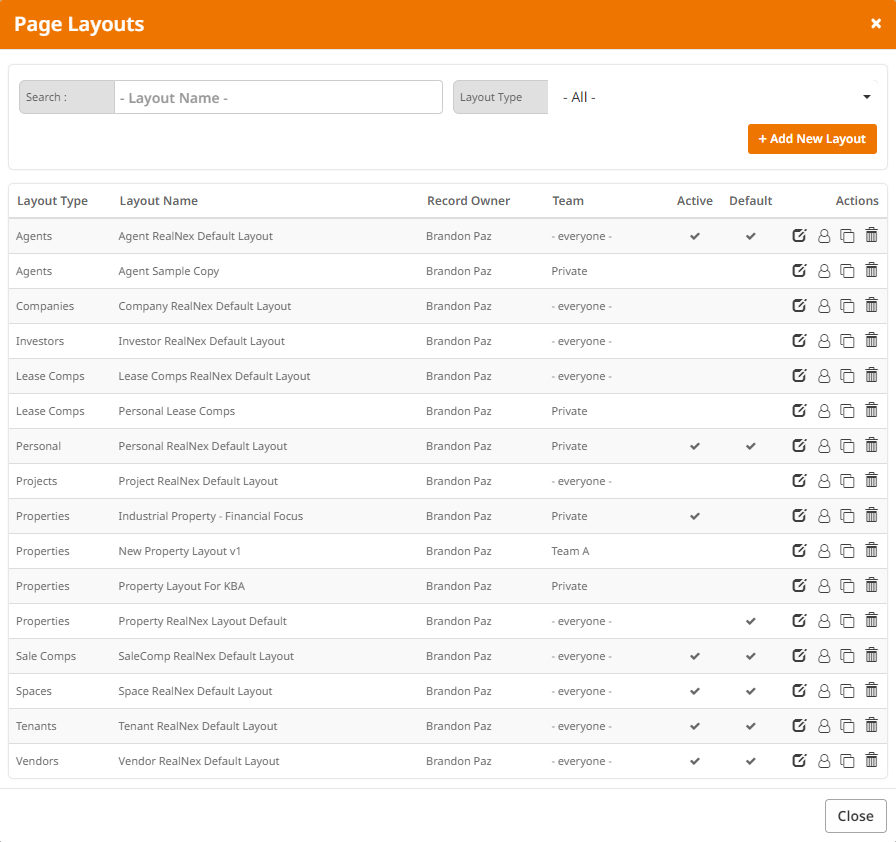Image resolution: width=896 pixels, height=842 pixels.
Task: Open user icon for Vendor RealNex Default Layout
Action: click(823, 761)
